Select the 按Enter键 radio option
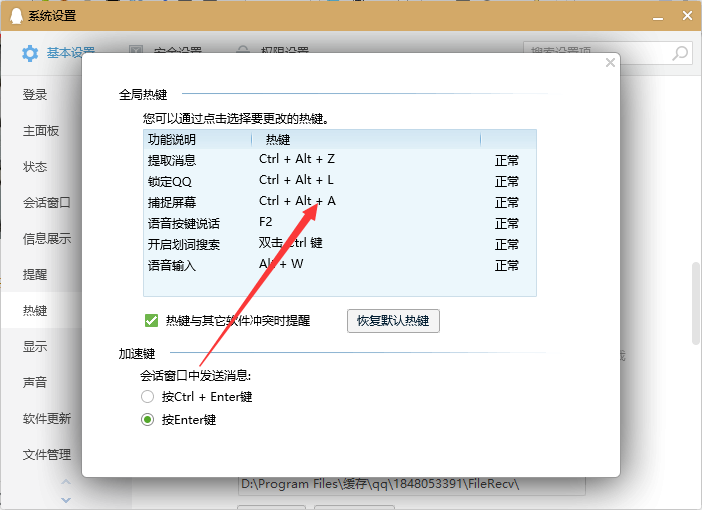Screen dimensions: 702x510 [148, 420]
